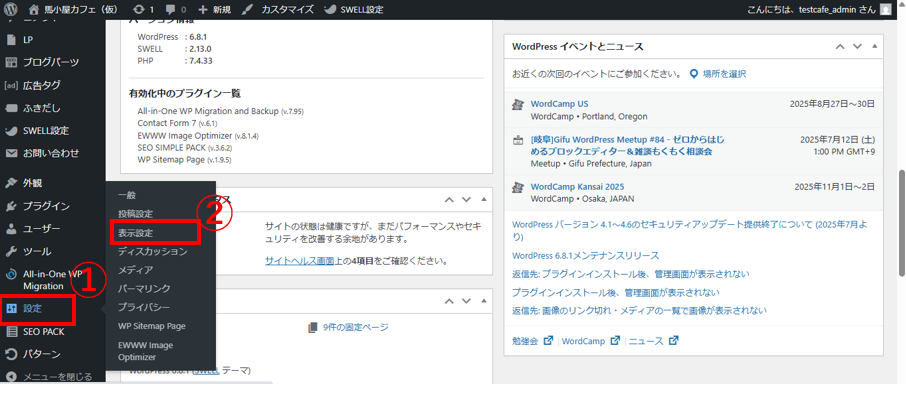Click the vertical page scrollbar
Image resolution: width=906 pixels, height=400 pixels.
coord(901,223)
